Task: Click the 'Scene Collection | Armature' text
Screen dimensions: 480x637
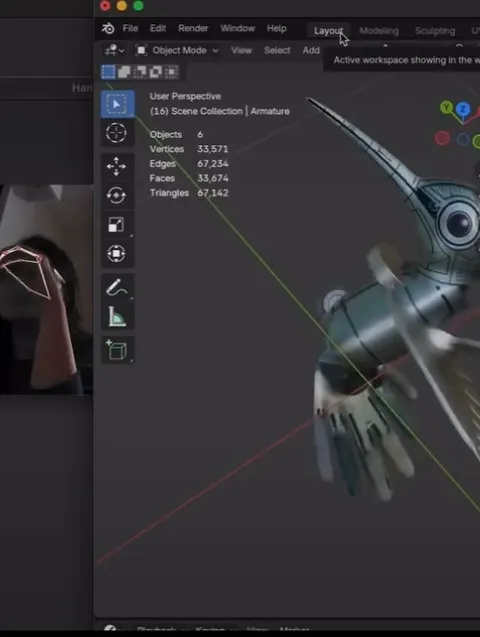Action: 230,111
